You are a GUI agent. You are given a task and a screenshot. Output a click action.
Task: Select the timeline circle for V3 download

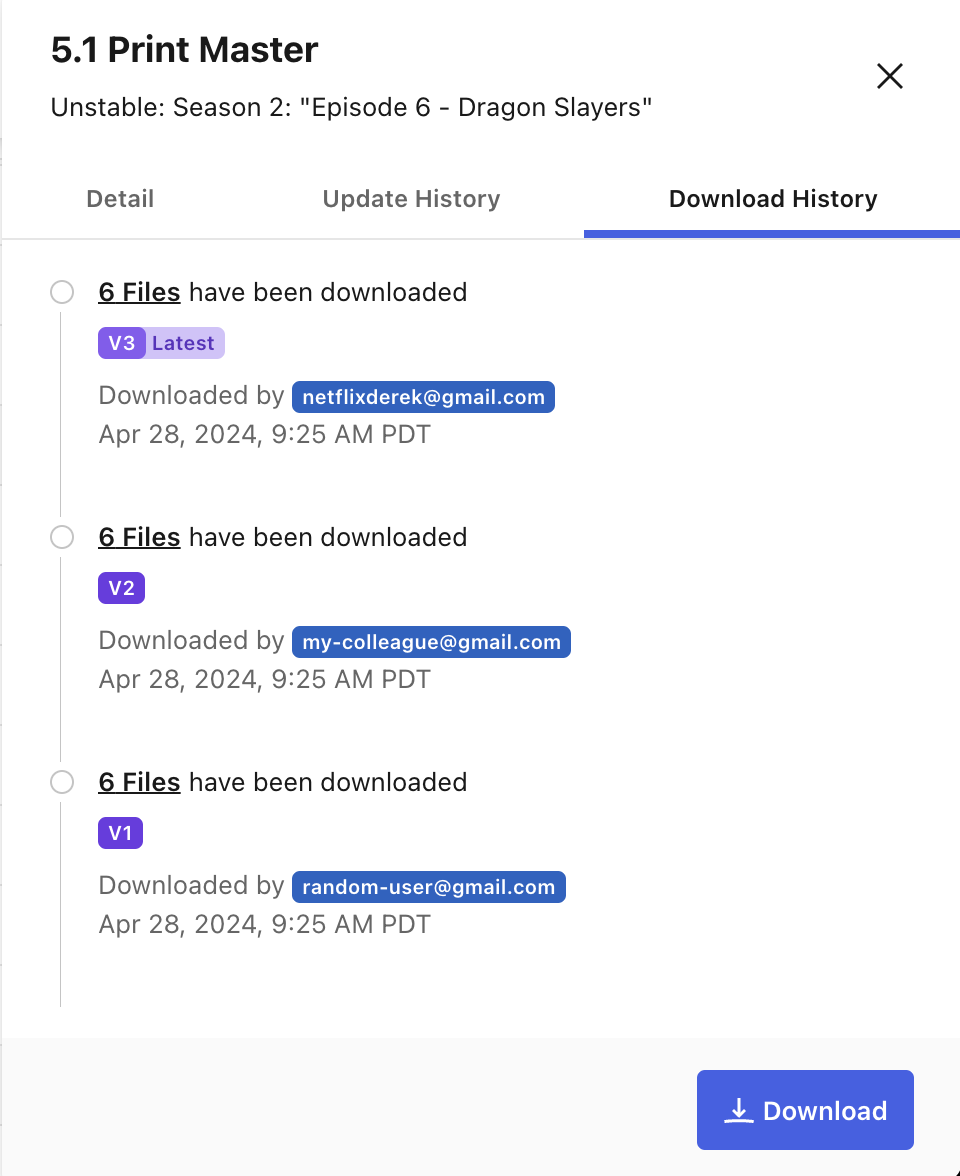tap(62, 292)
